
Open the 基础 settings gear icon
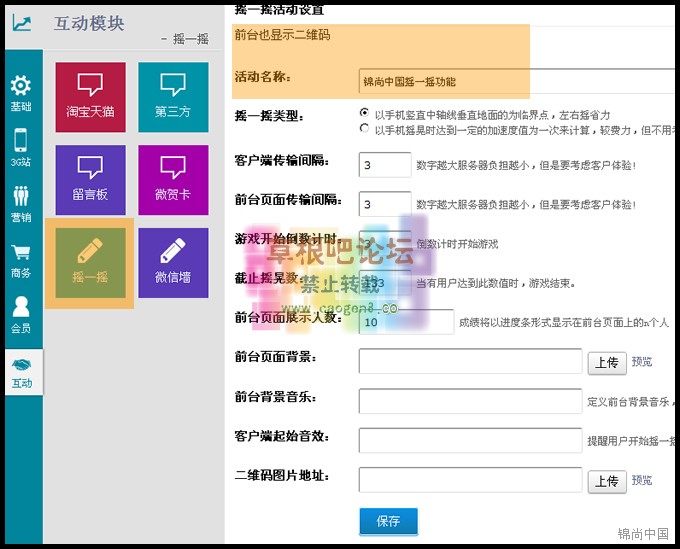click(21, 85)
